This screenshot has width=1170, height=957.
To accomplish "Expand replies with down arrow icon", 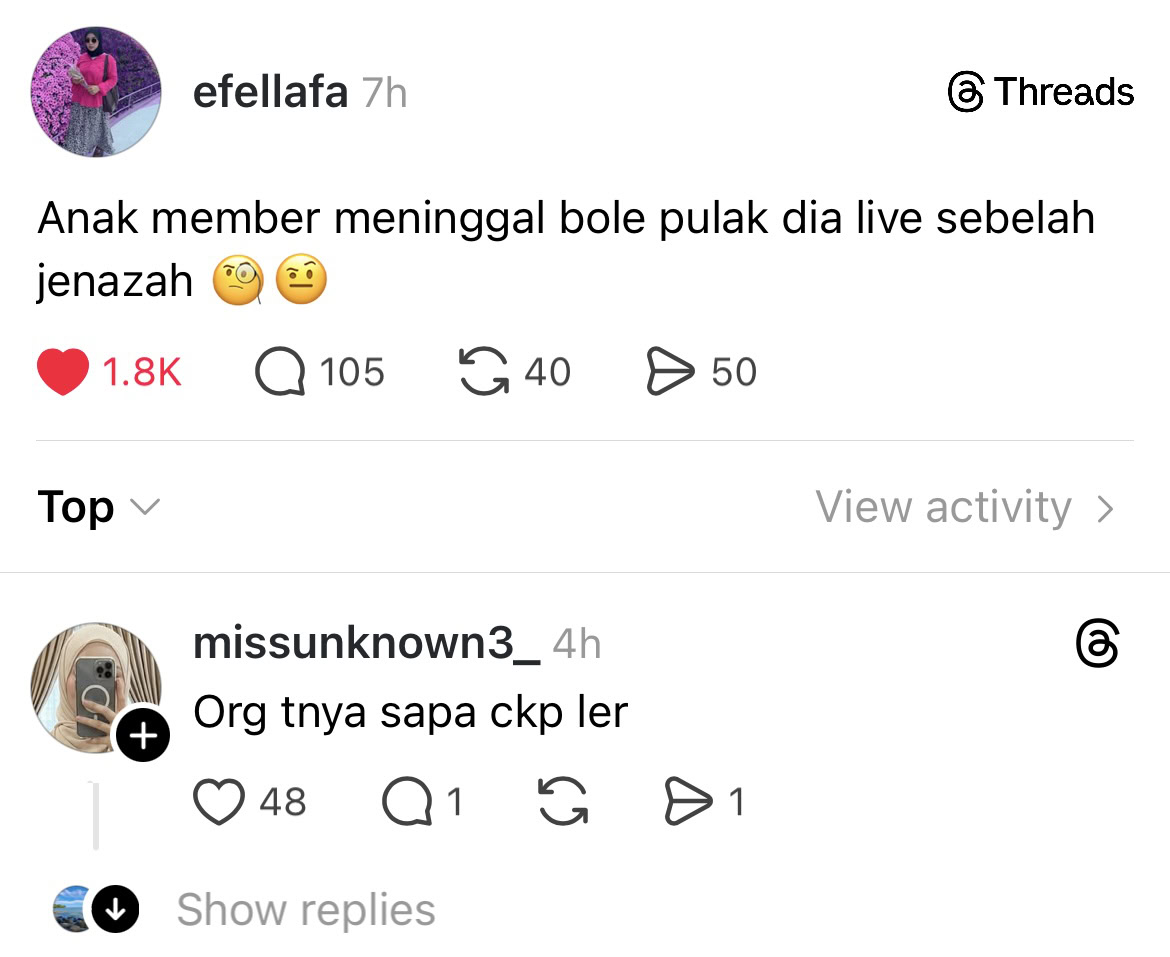I will click(115, 910).
